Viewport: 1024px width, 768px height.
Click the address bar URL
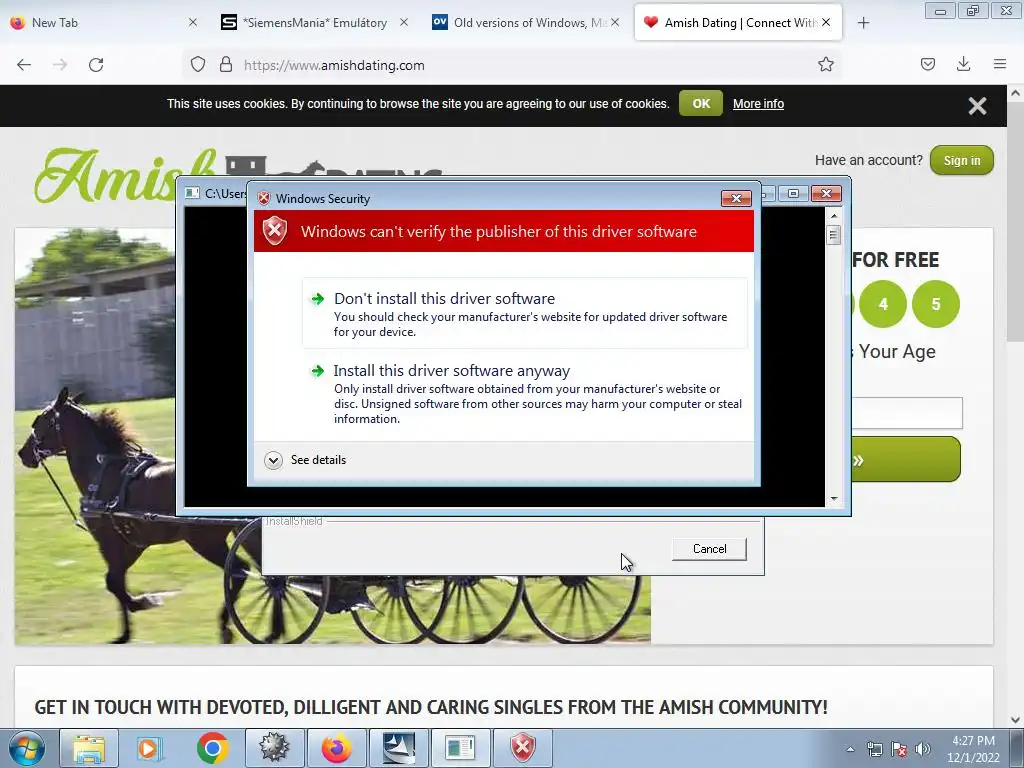tap(334, 65)
